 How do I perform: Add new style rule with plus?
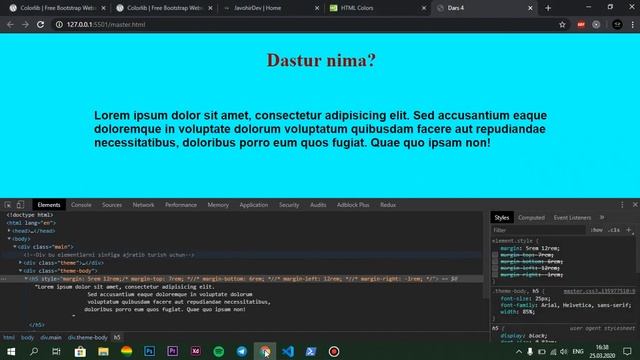tap(629, 230)
